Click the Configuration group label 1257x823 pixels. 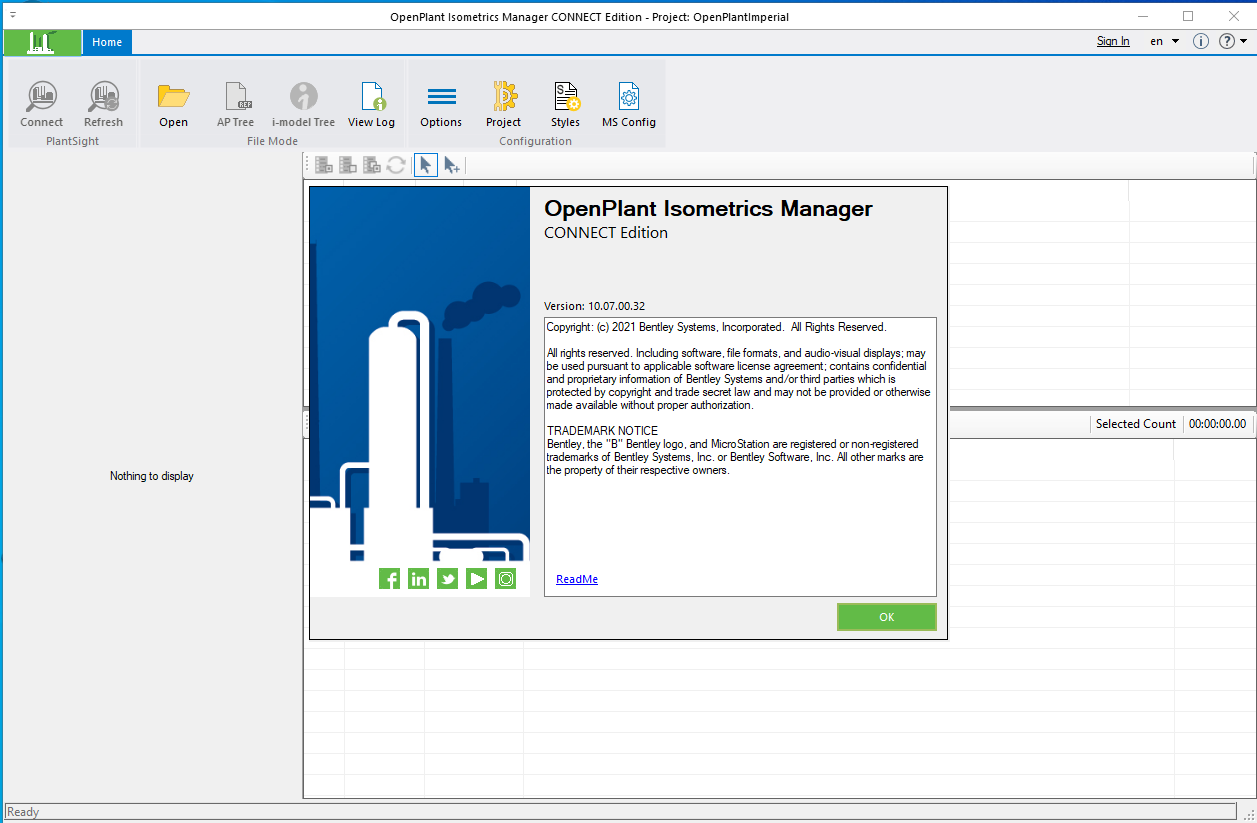point(535,141)
